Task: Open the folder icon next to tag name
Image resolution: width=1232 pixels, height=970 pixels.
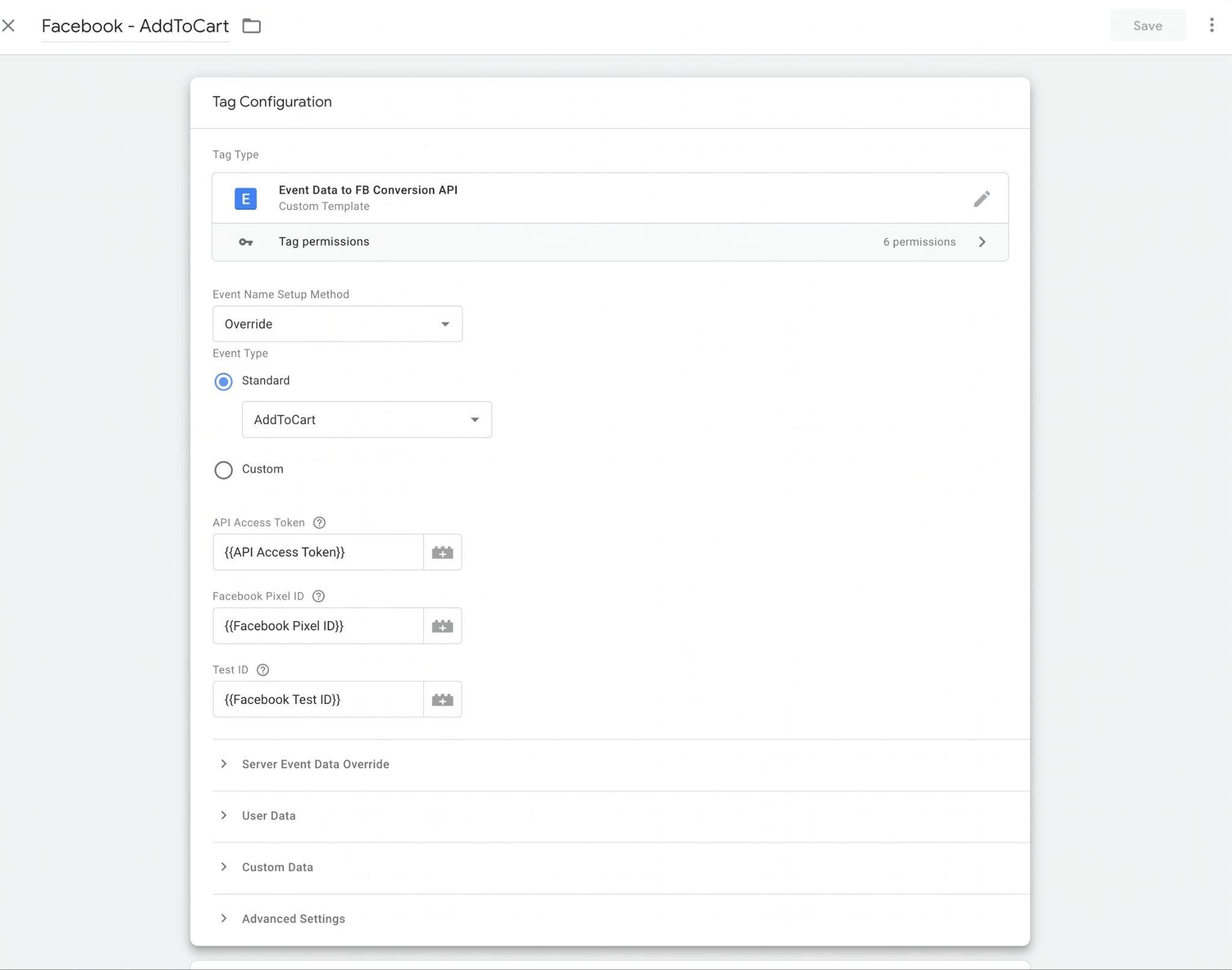Action: click(x=251, y=26)
